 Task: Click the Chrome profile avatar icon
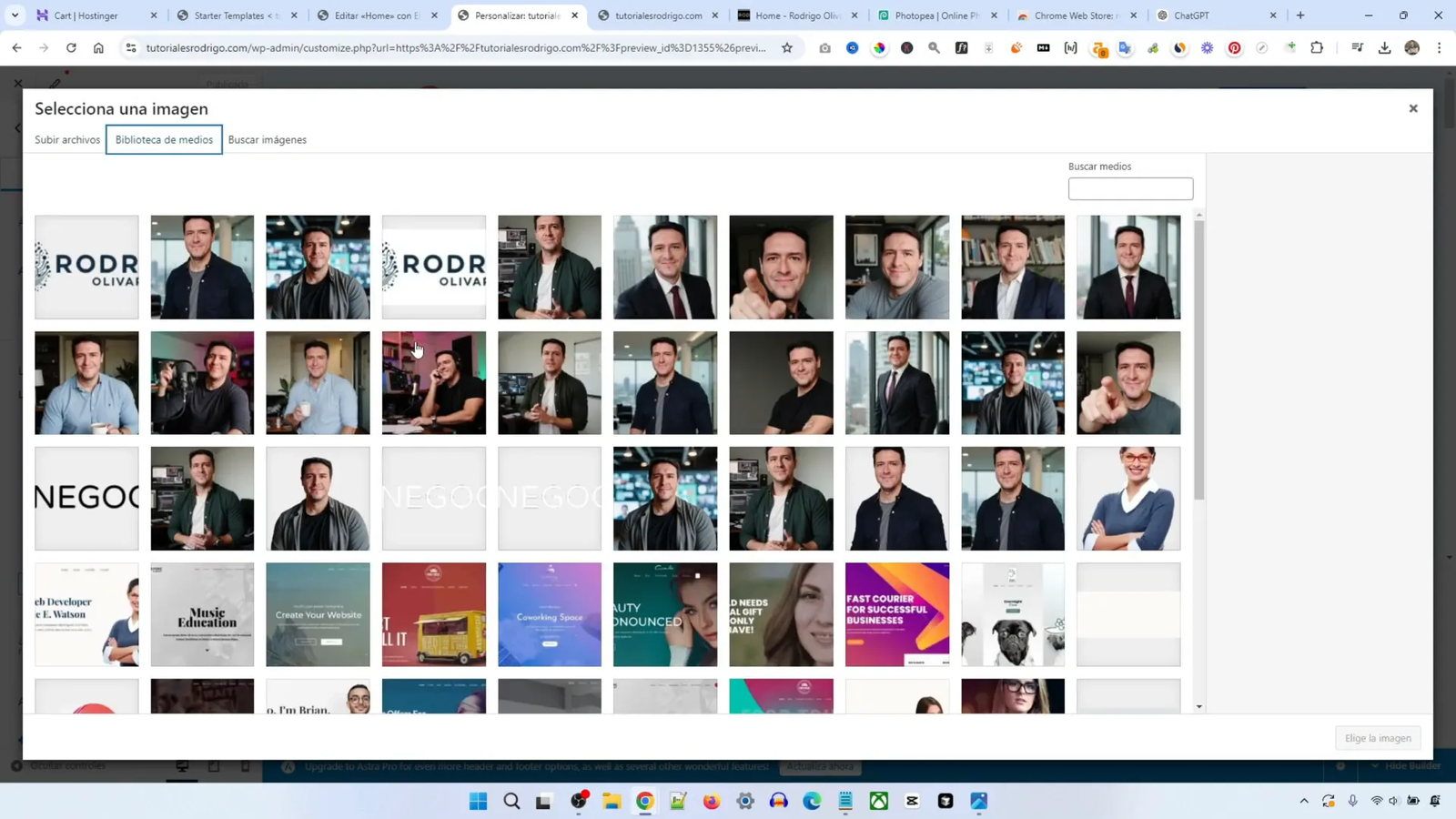click(1412, 47)
